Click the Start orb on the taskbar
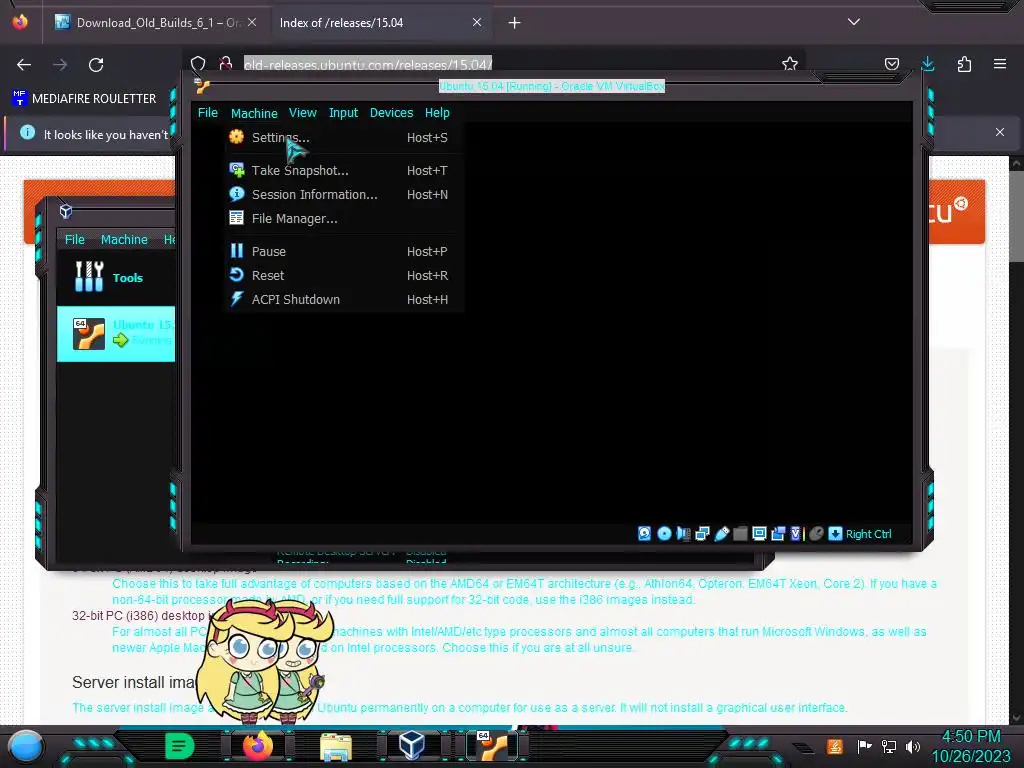Image resolution: width=1024 pixels, height=768 pixels. [x=25, y=746]
